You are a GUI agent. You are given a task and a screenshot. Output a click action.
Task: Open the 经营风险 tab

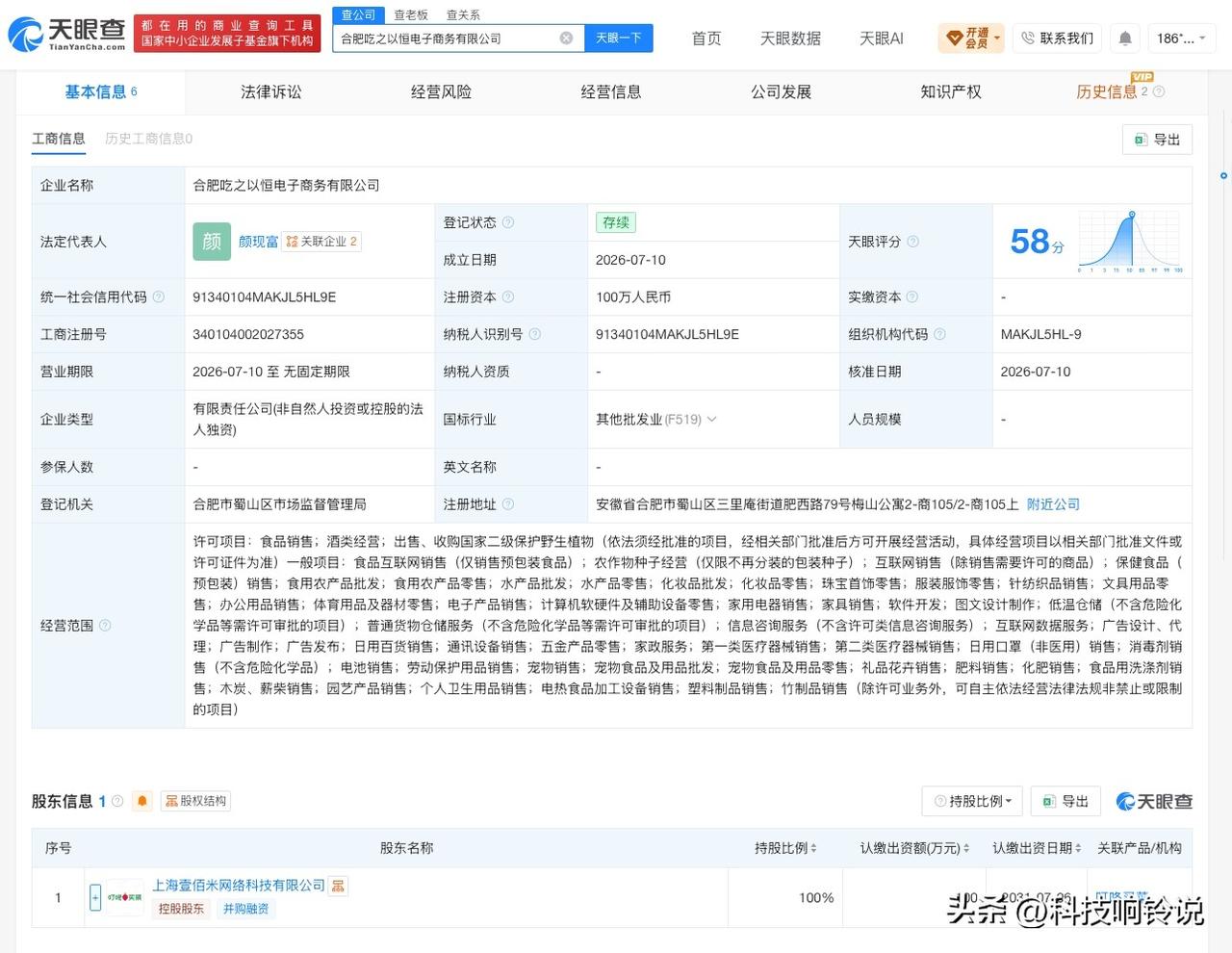441,92
